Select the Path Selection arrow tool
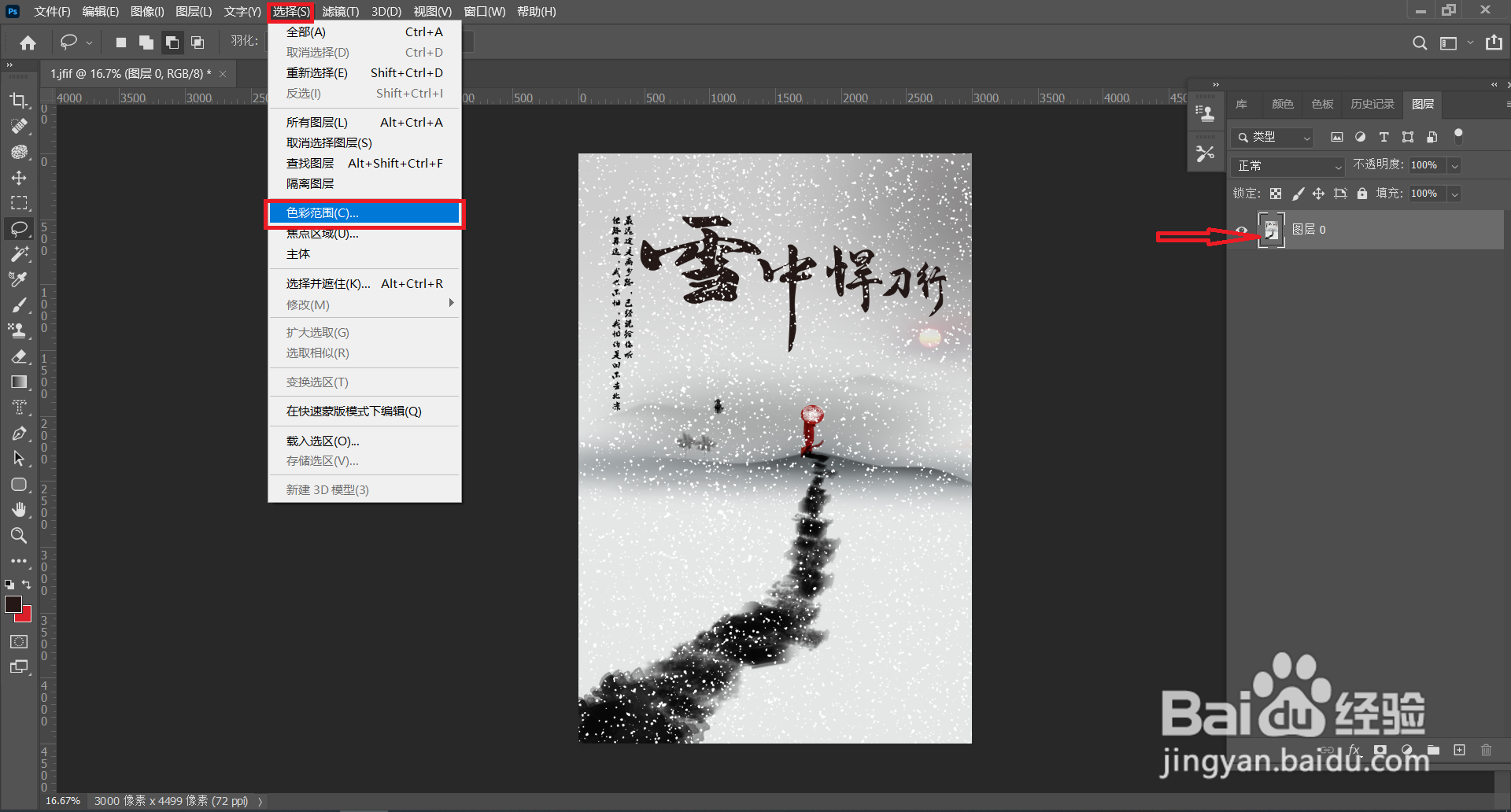 click(x=19, y=459)
